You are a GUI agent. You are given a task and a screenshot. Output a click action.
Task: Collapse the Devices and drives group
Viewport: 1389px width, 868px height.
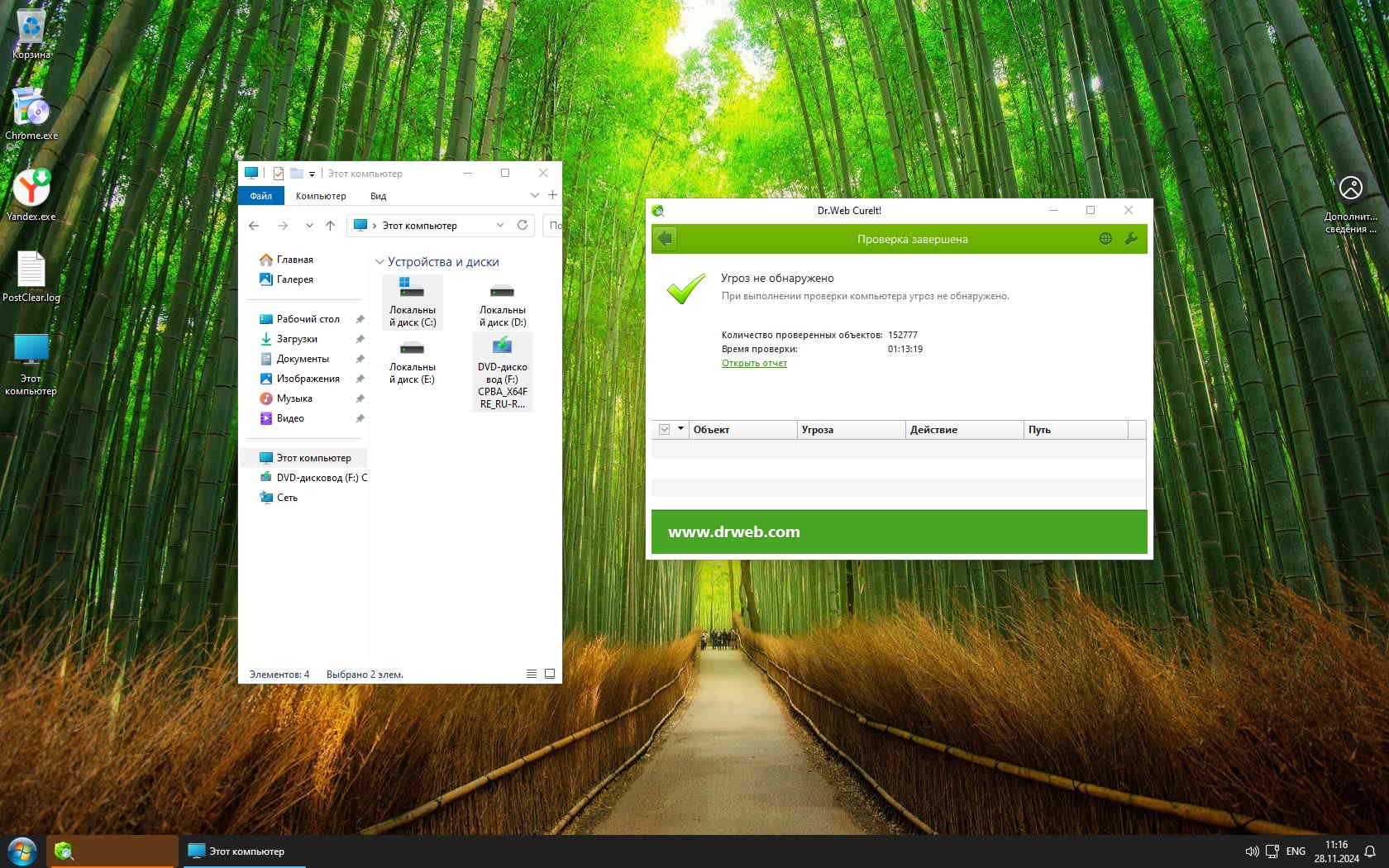coord(380,262)
